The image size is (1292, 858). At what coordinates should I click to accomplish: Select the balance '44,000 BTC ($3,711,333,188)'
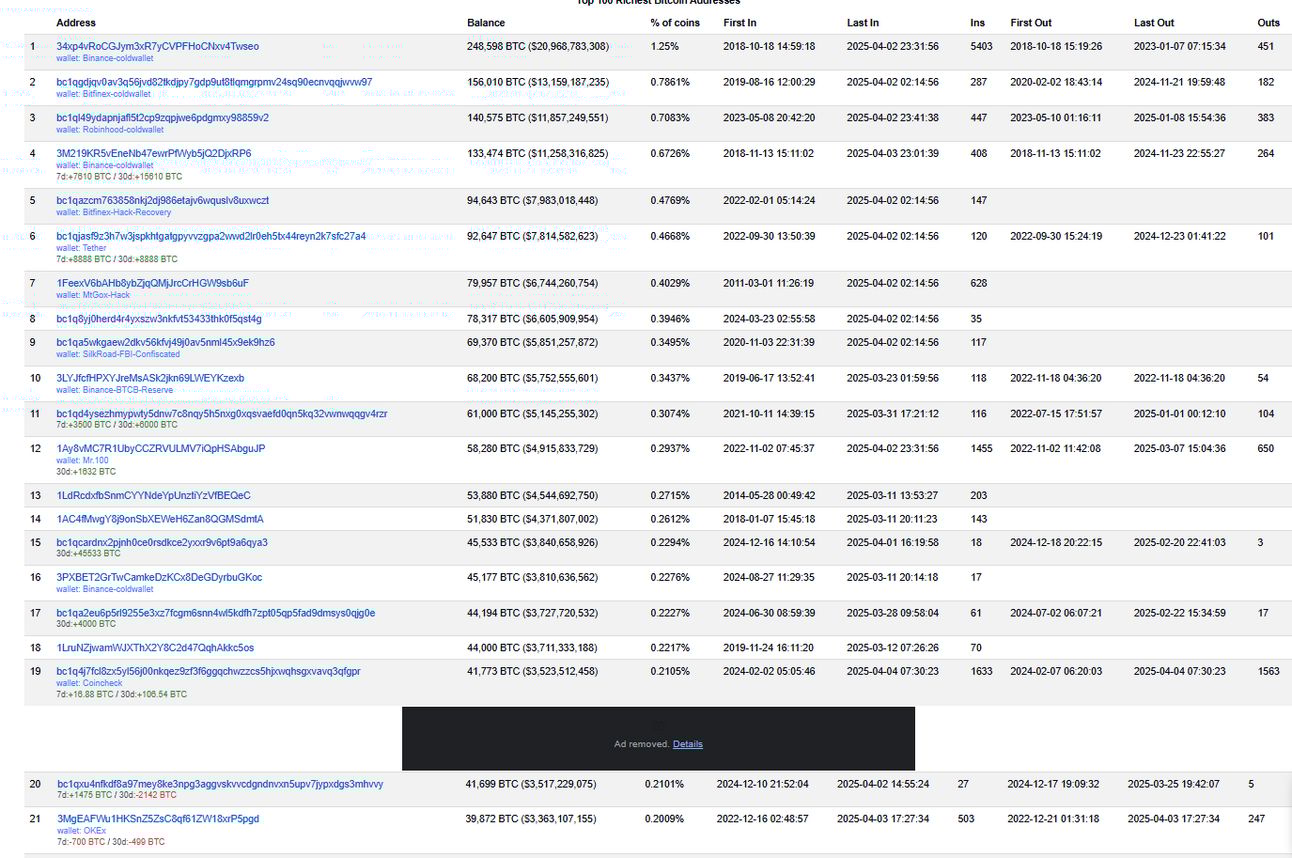click(x=533, y=648)
